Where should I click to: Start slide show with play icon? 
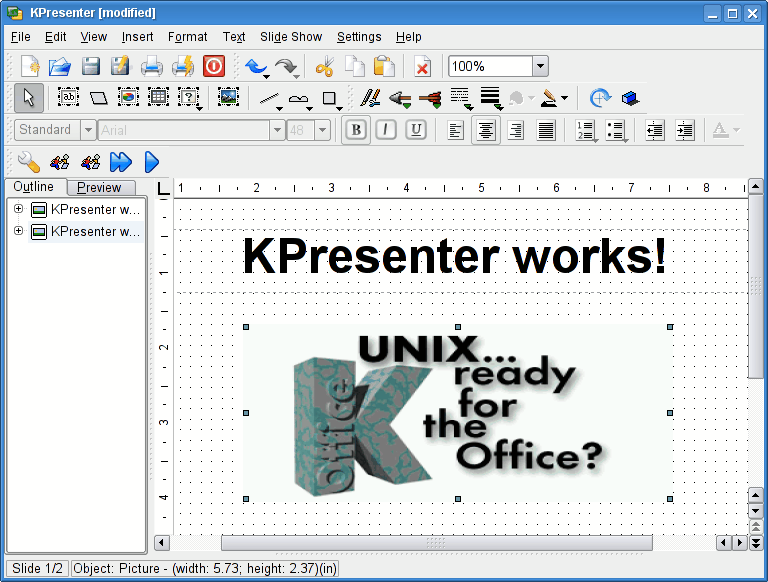tap(152, 161)
